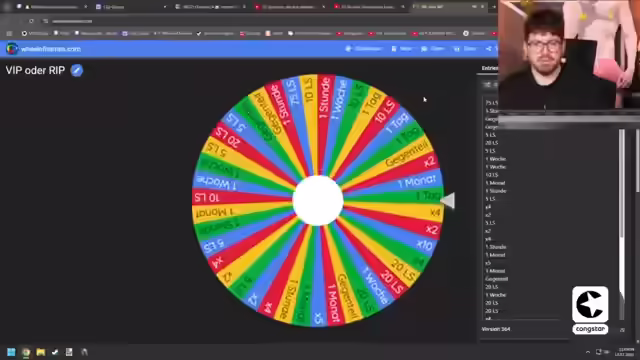
Task: Click the wheelofnames.com logo icon
Action: [x=11, y=49]
